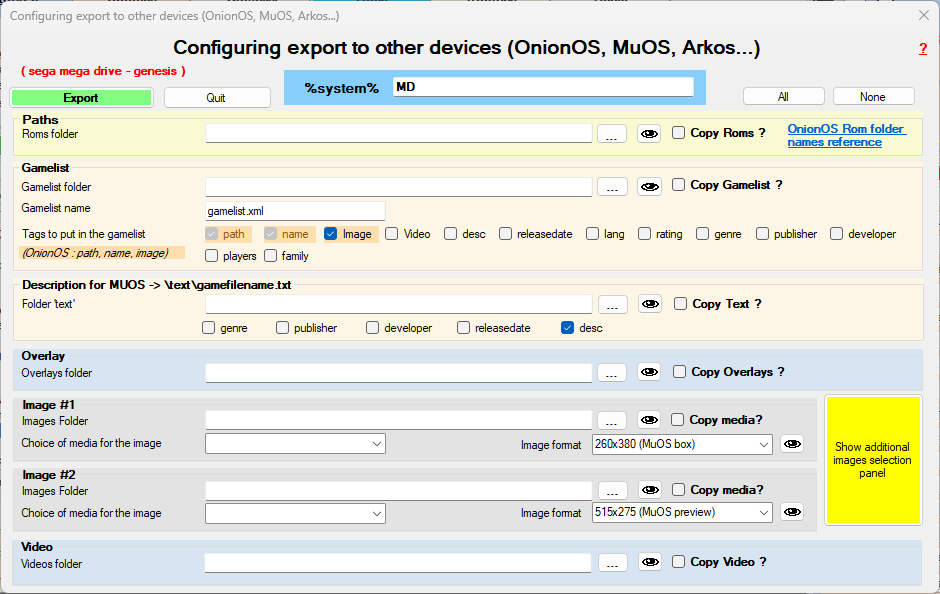Open OnionOS Rom folder names reference link

click(845, 135)
